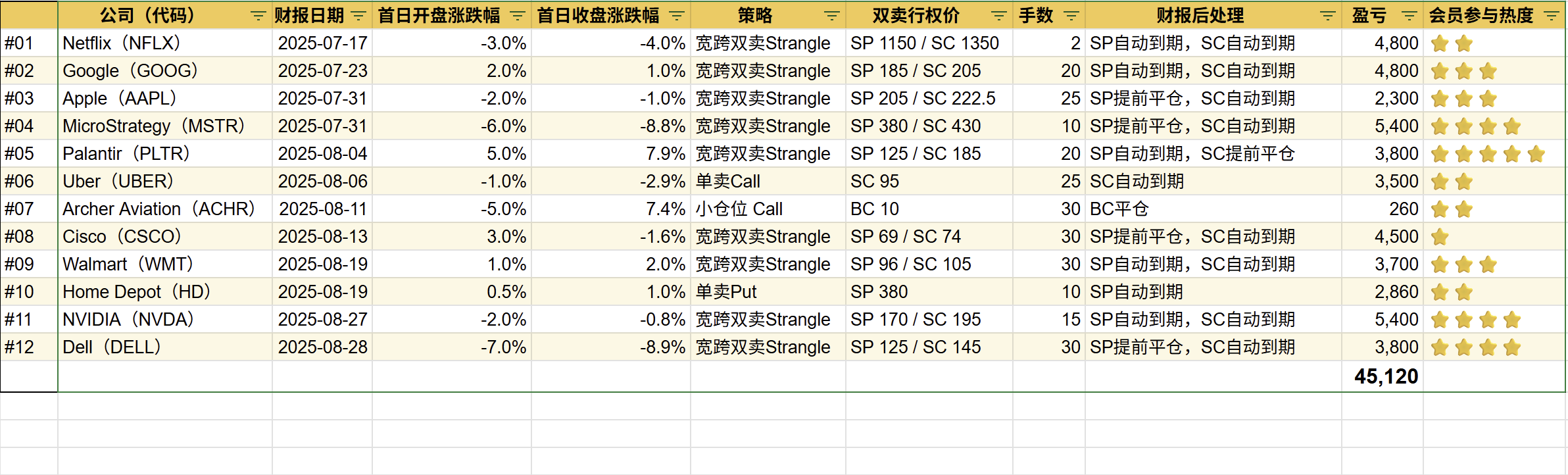Click the fifth star in Palantir's rating
The width and height of the screenshot is (1568, 475).
click(x=1536, y=155)
